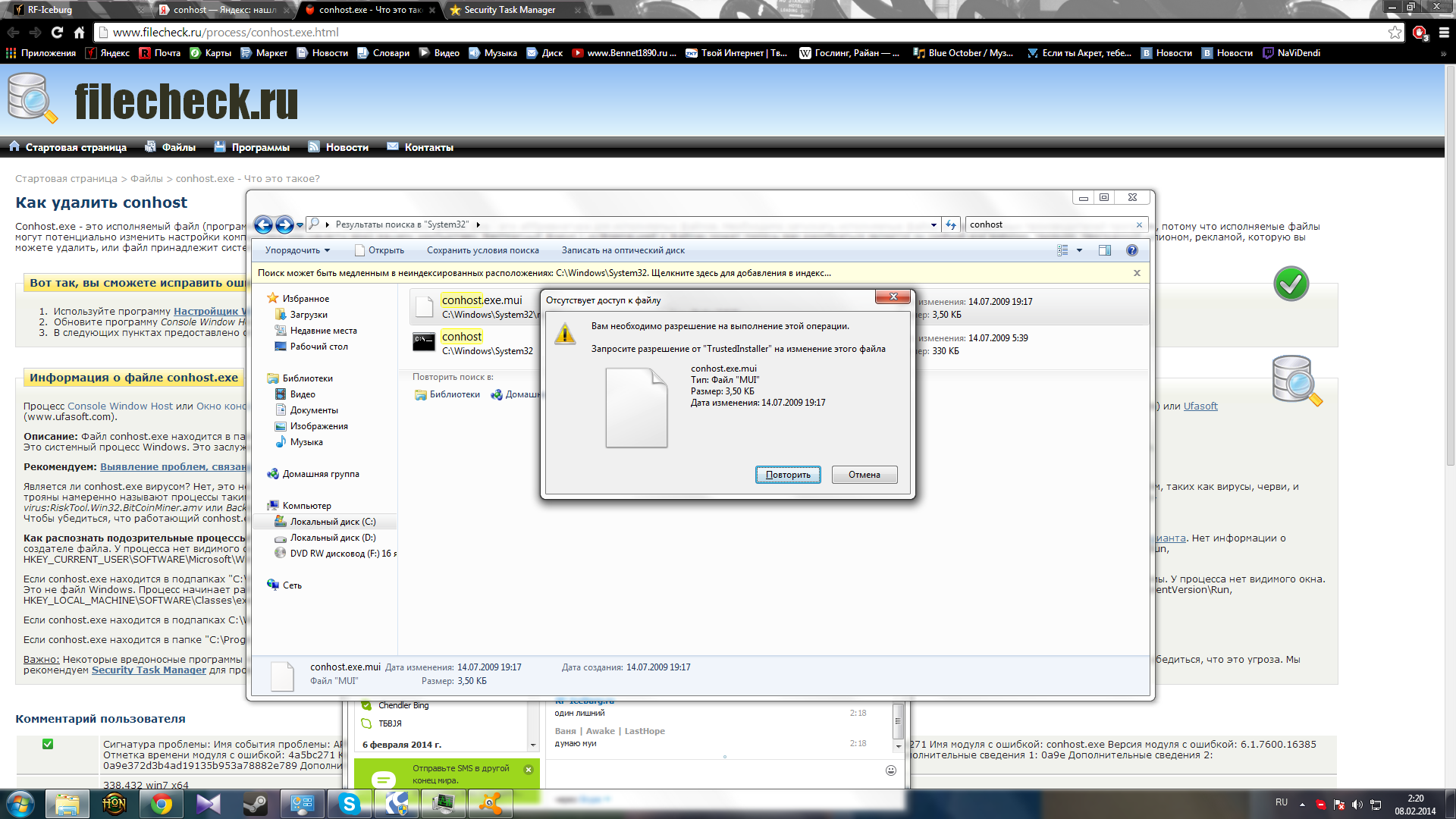Click the Ufasoft hyperlink on page
Viewport: 1456px width, 819px height.
tap(1200, 406)
